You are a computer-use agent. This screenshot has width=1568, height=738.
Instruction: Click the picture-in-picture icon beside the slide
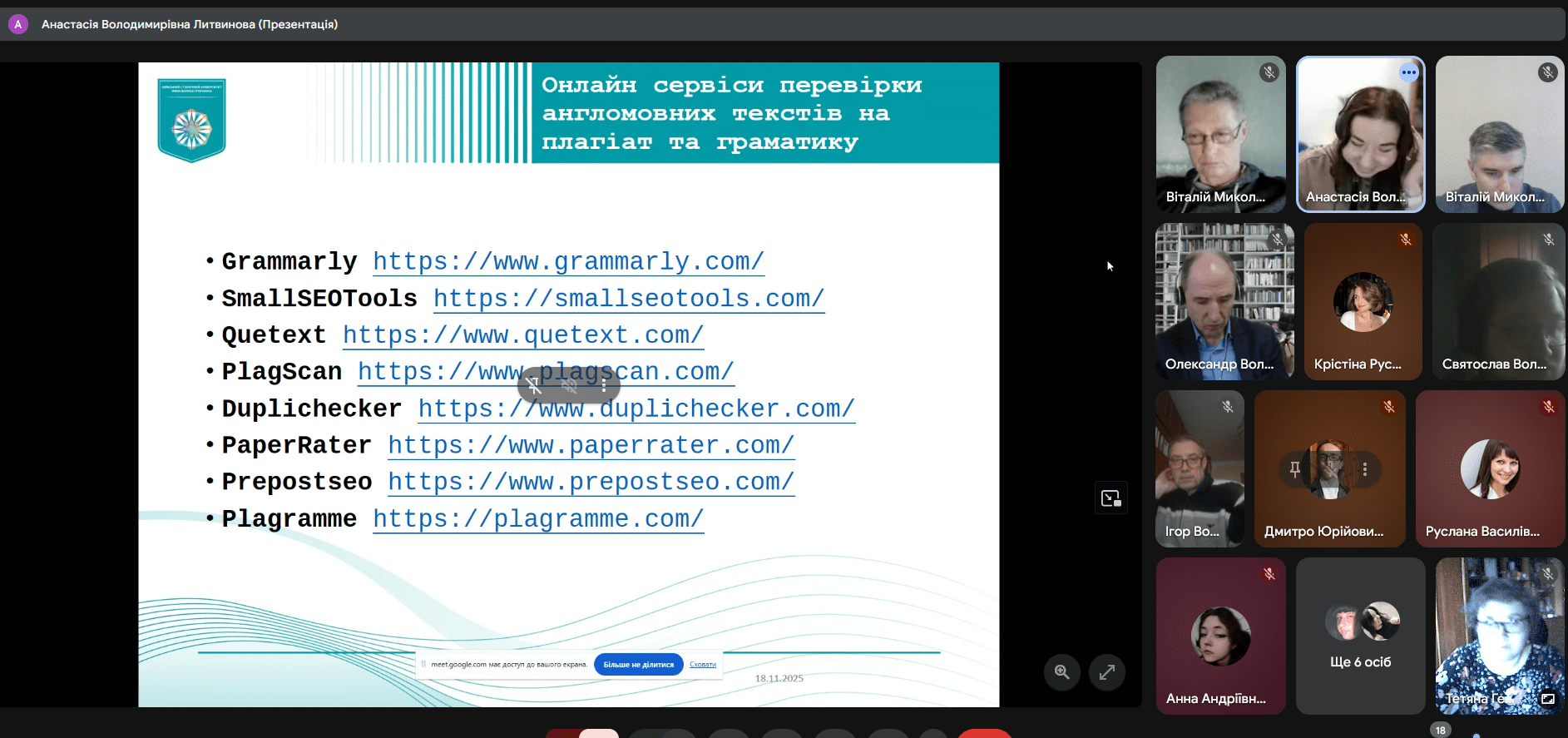1110,498
